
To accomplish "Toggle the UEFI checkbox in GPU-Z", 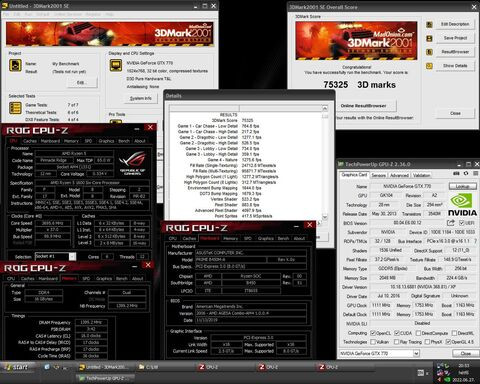I will [x=462, y=223].
